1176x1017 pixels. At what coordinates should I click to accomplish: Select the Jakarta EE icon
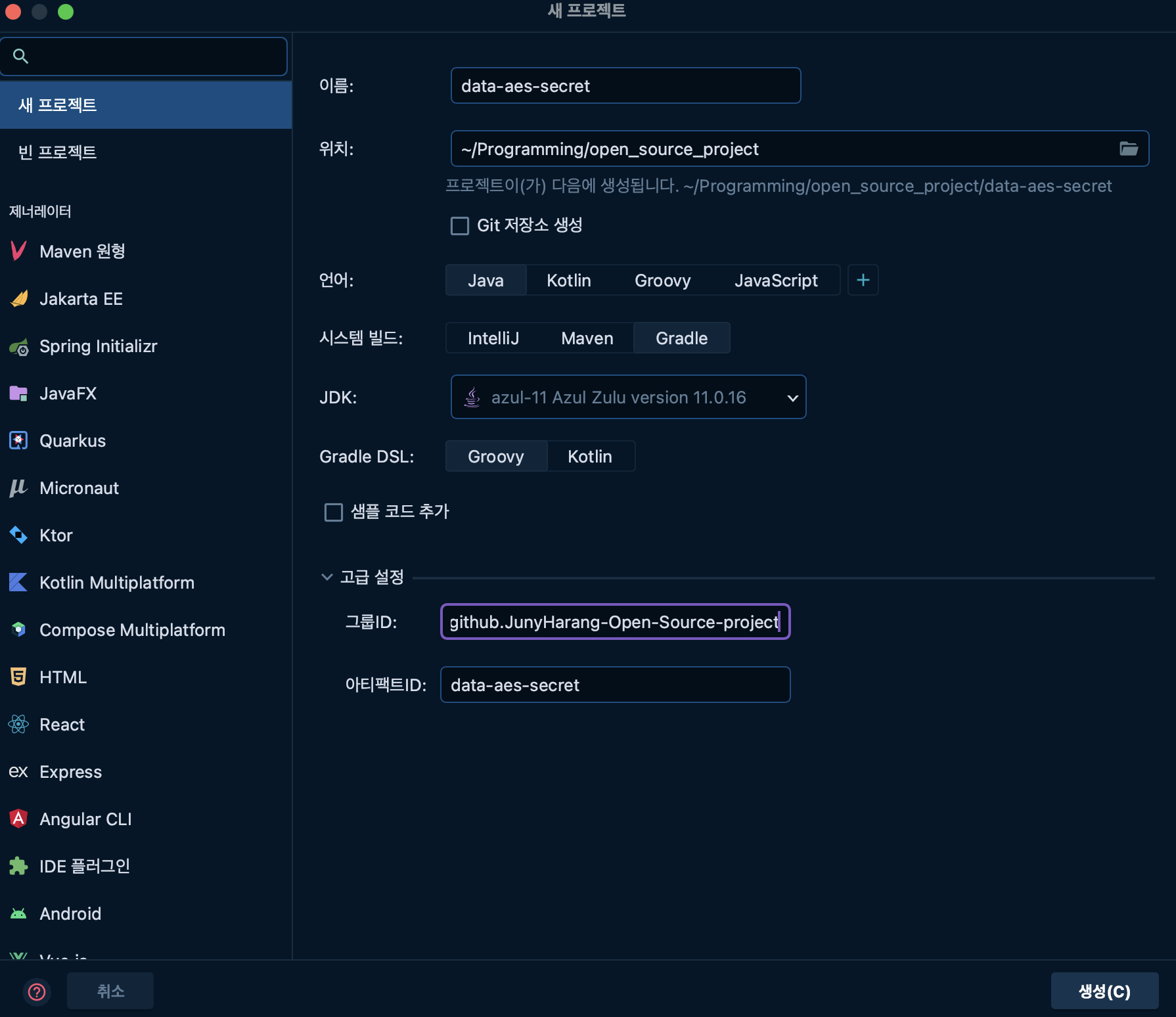[x=18, y=298]
